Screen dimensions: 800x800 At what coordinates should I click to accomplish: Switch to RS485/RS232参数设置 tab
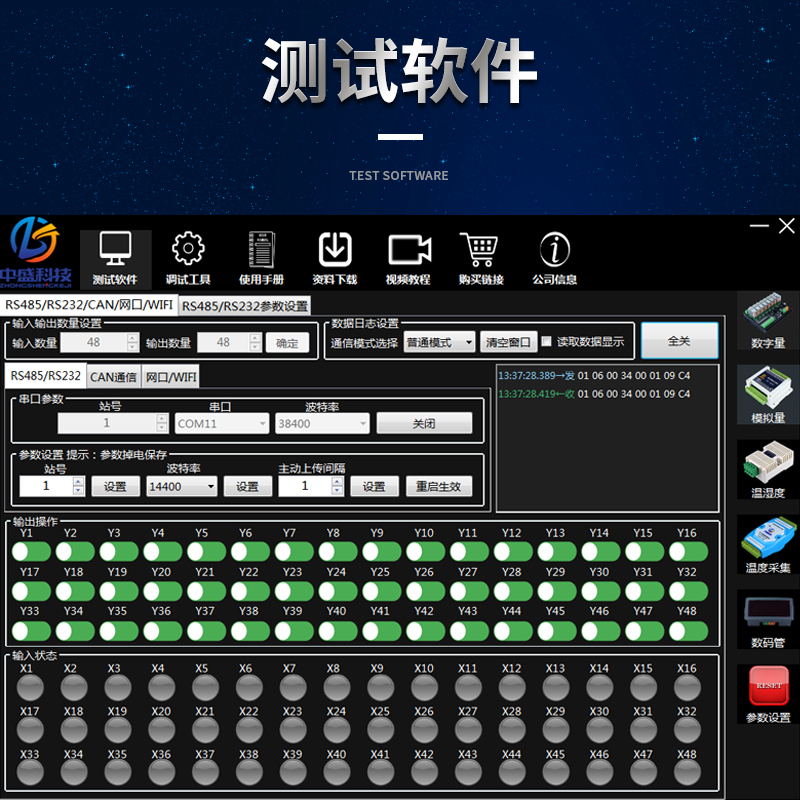pyautogui.click(x=245, y=306)
